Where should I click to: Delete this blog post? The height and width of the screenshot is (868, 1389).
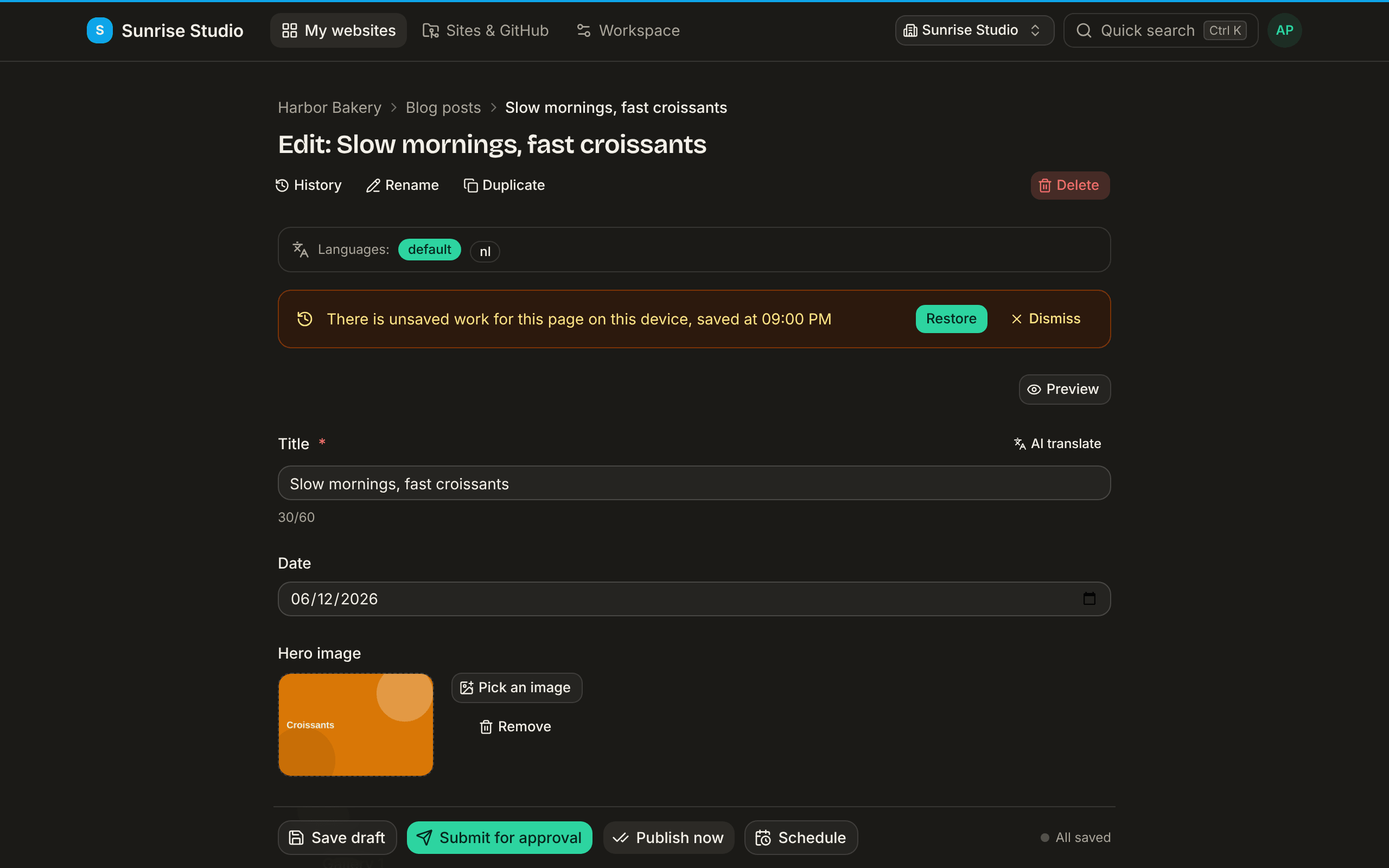coord(1070,186)
